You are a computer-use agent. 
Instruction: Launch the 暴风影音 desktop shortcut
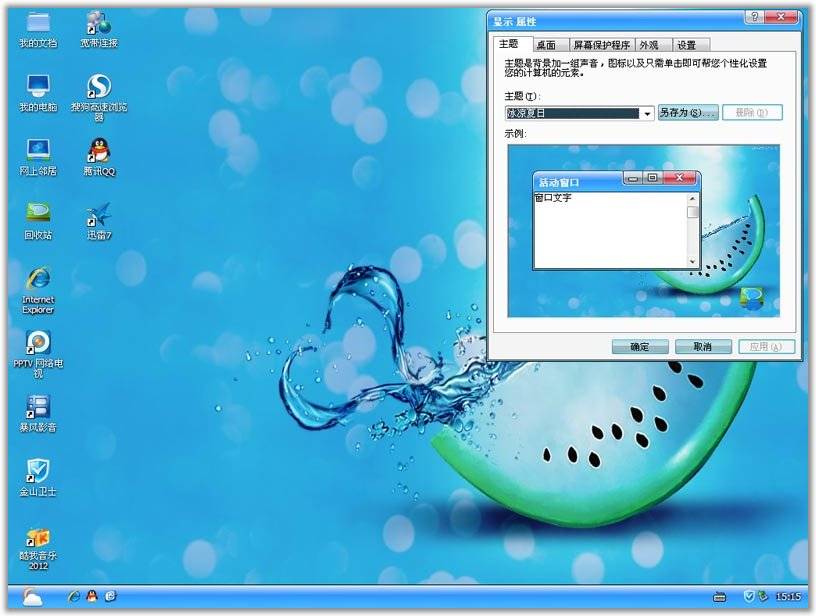[38, 414]
